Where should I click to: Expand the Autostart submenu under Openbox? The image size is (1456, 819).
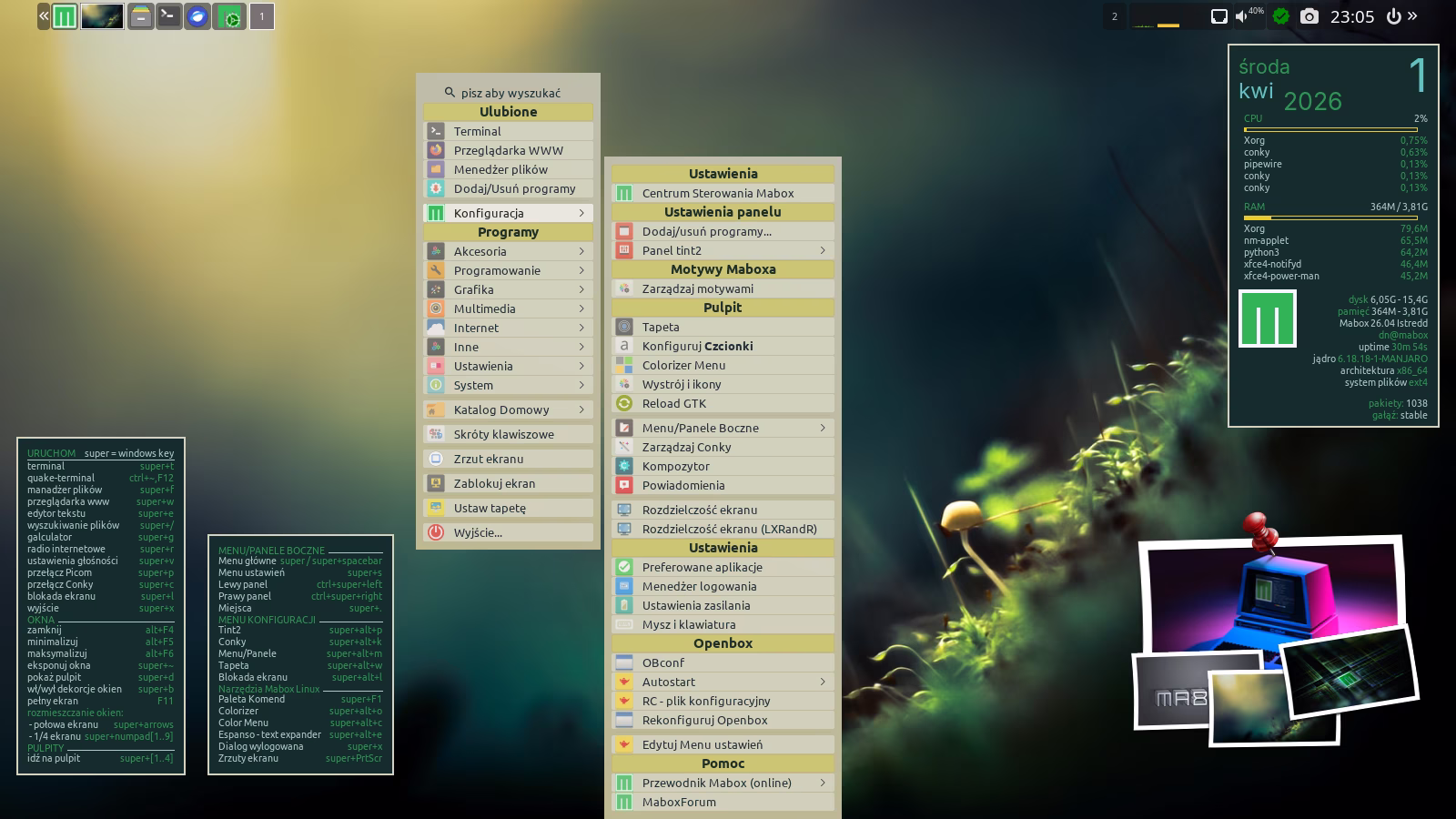[723, 682]
